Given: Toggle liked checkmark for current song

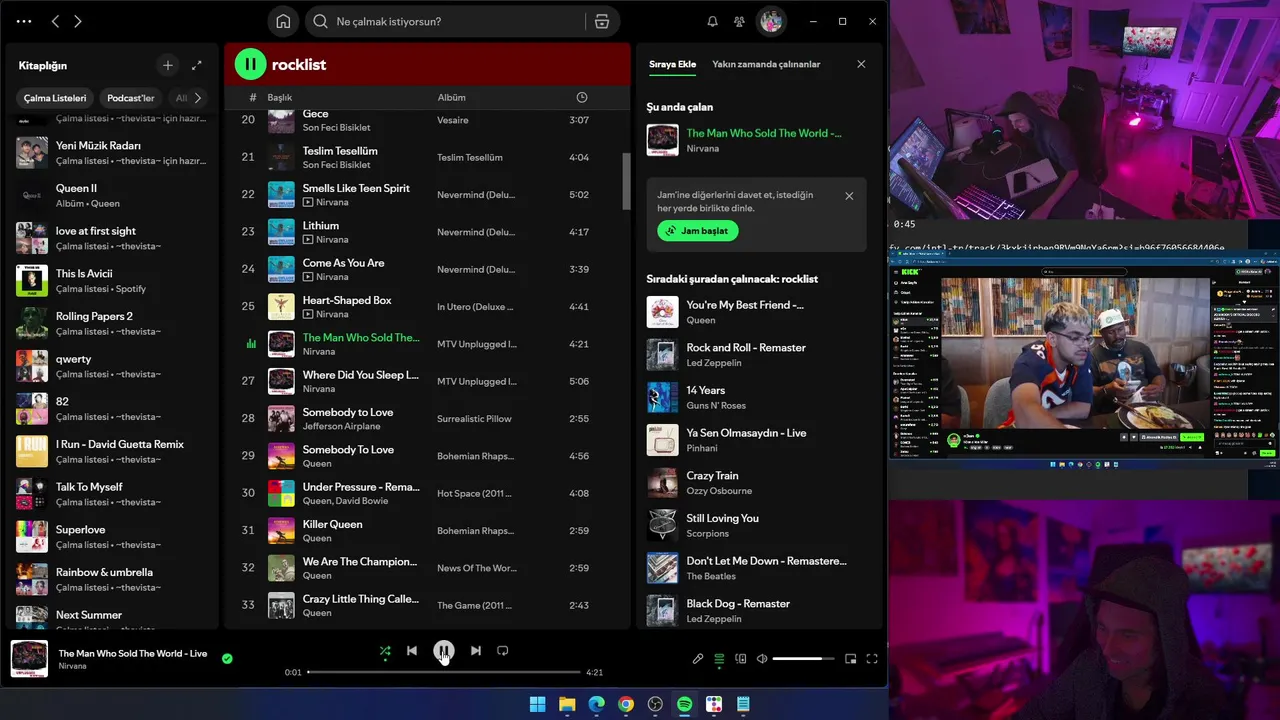Looking at the screenshot, I should (227, 658).
